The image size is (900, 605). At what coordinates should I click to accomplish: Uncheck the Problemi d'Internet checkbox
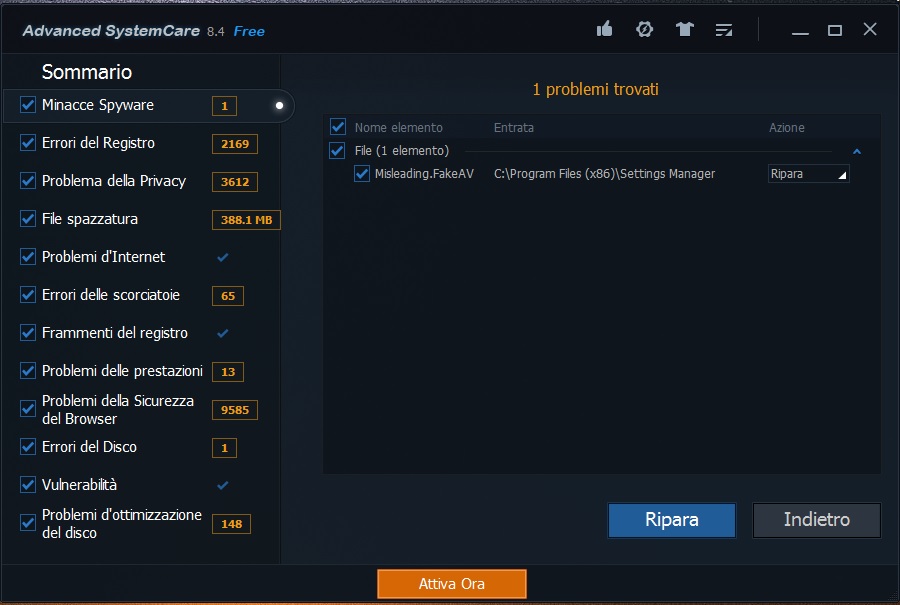coord(28,257)
